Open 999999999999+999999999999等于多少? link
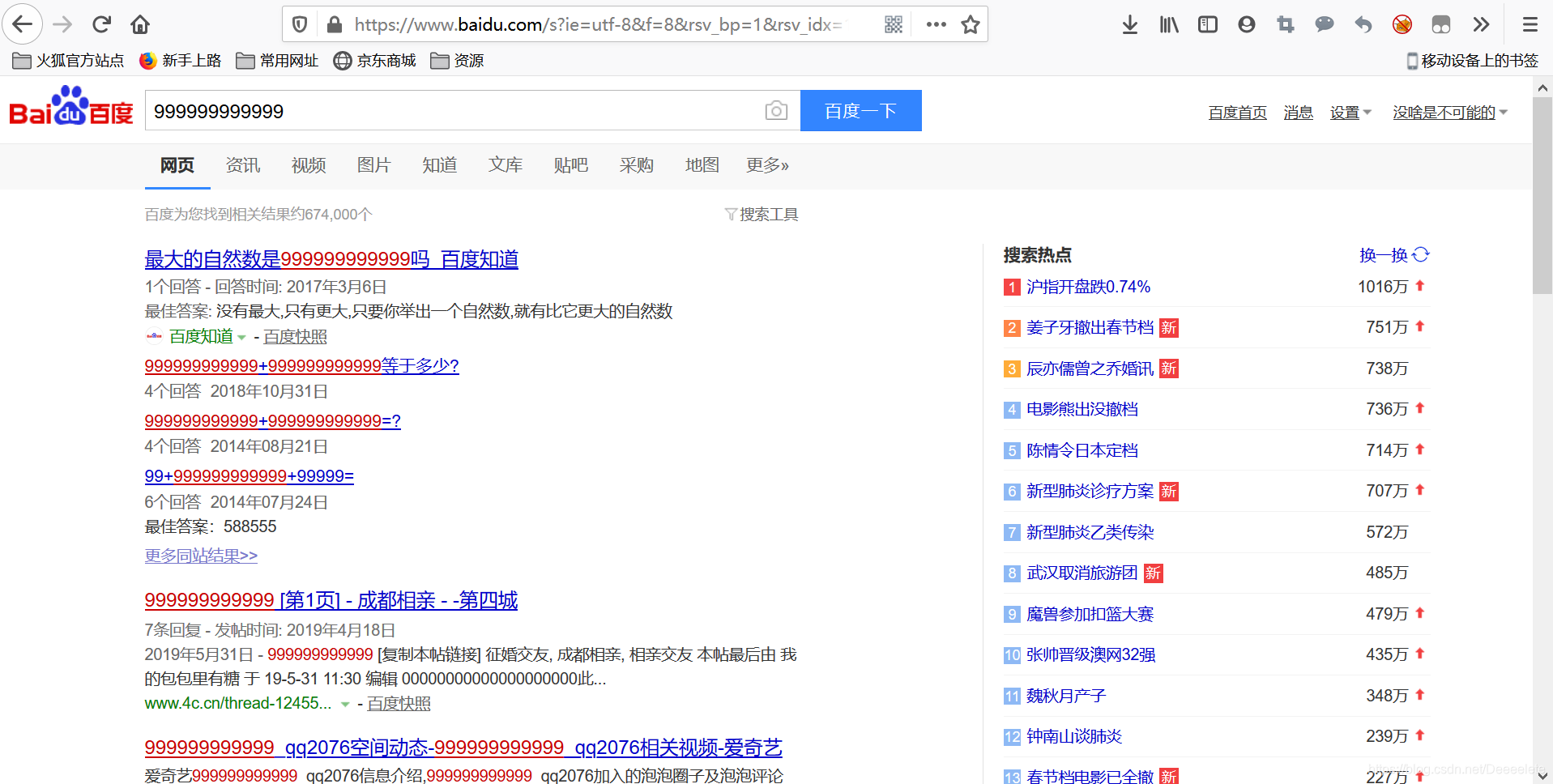This screenshot has height=784, width=1553. 301,366
